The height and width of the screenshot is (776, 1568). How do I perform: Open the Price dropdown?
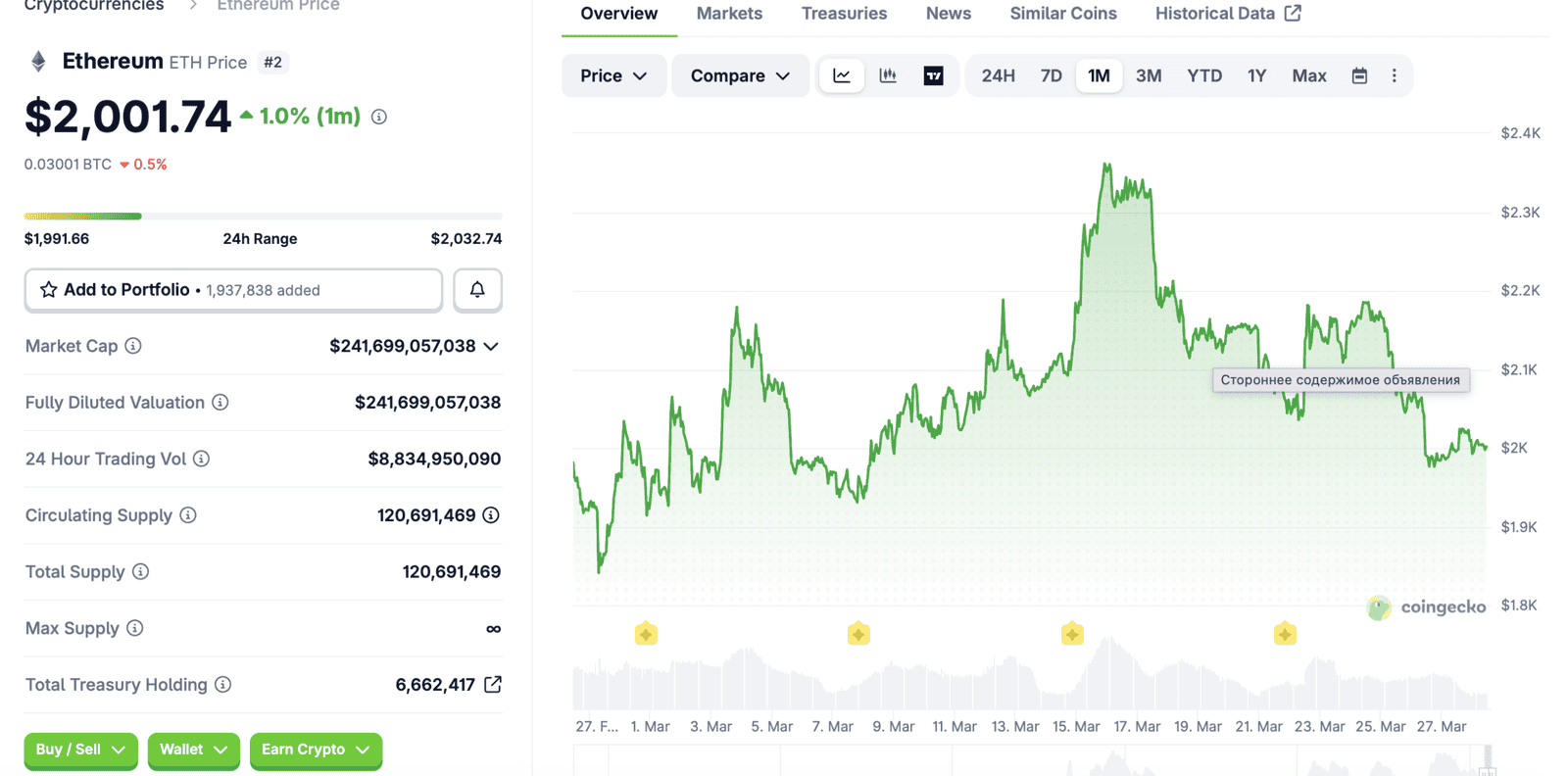(x=613, y=75)
